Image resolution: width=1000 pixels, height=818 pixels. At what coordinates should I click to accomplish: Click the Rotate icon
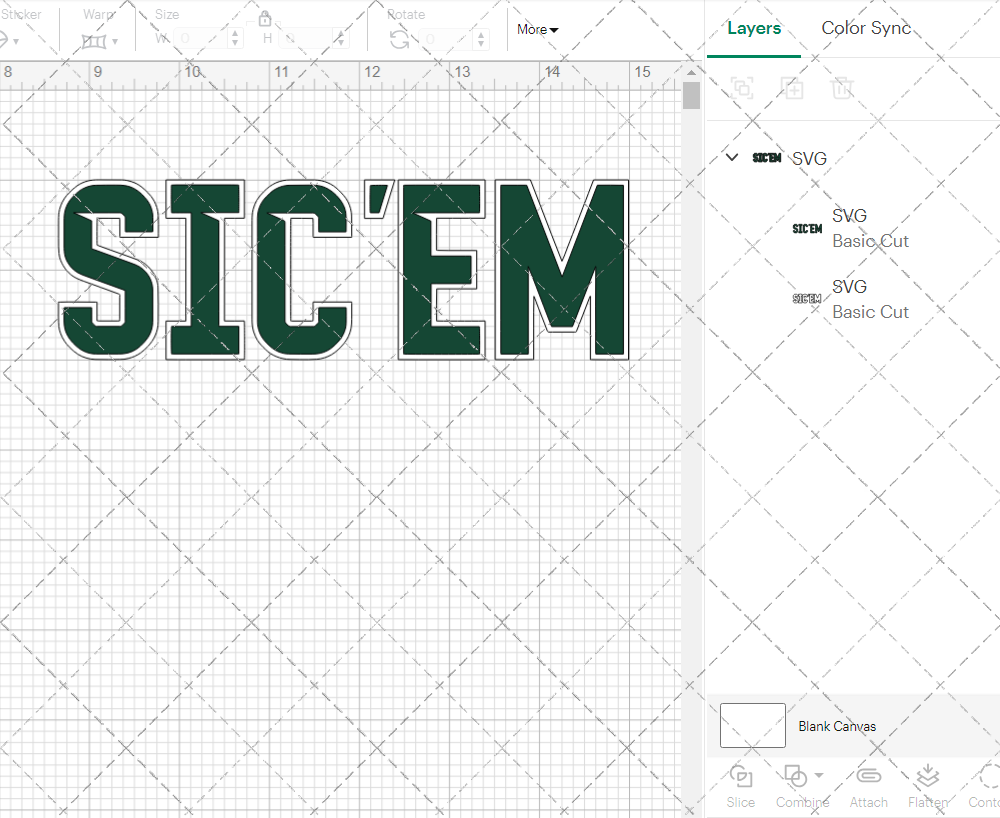400,40
